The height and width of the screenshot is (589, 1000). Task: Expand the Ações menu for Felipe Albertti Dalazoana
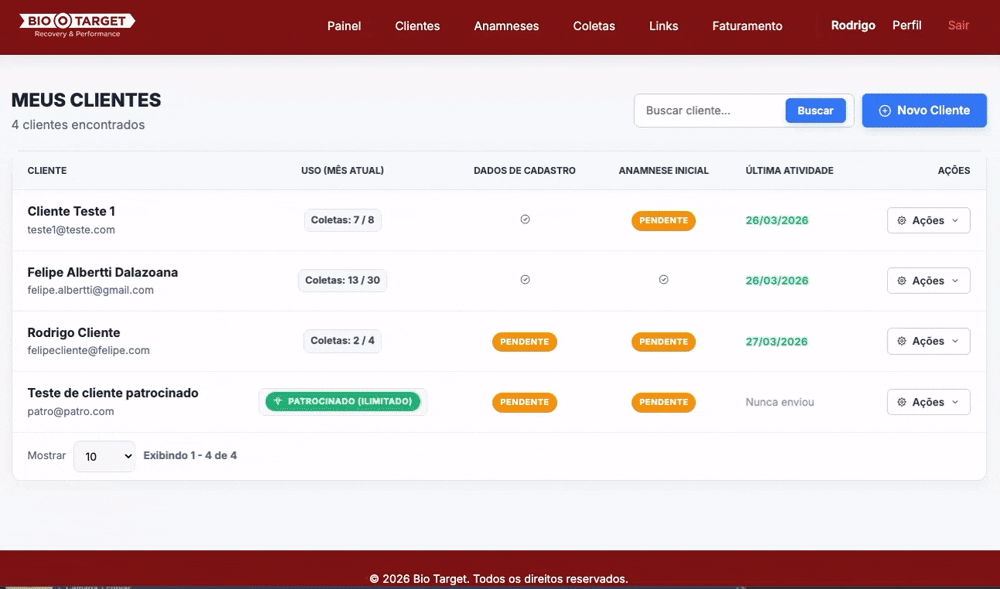pyautogui.click(x=928, y=280)
